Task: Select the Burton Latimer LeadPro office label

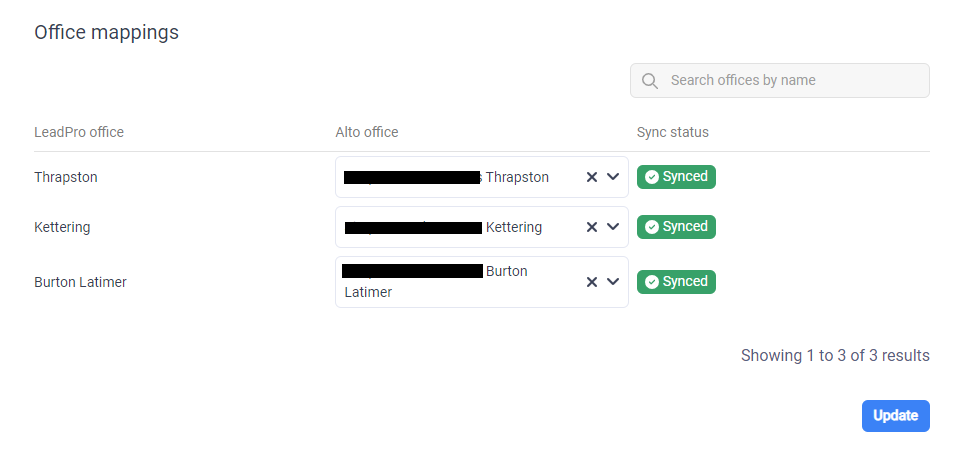Action: tap(80, 282)
